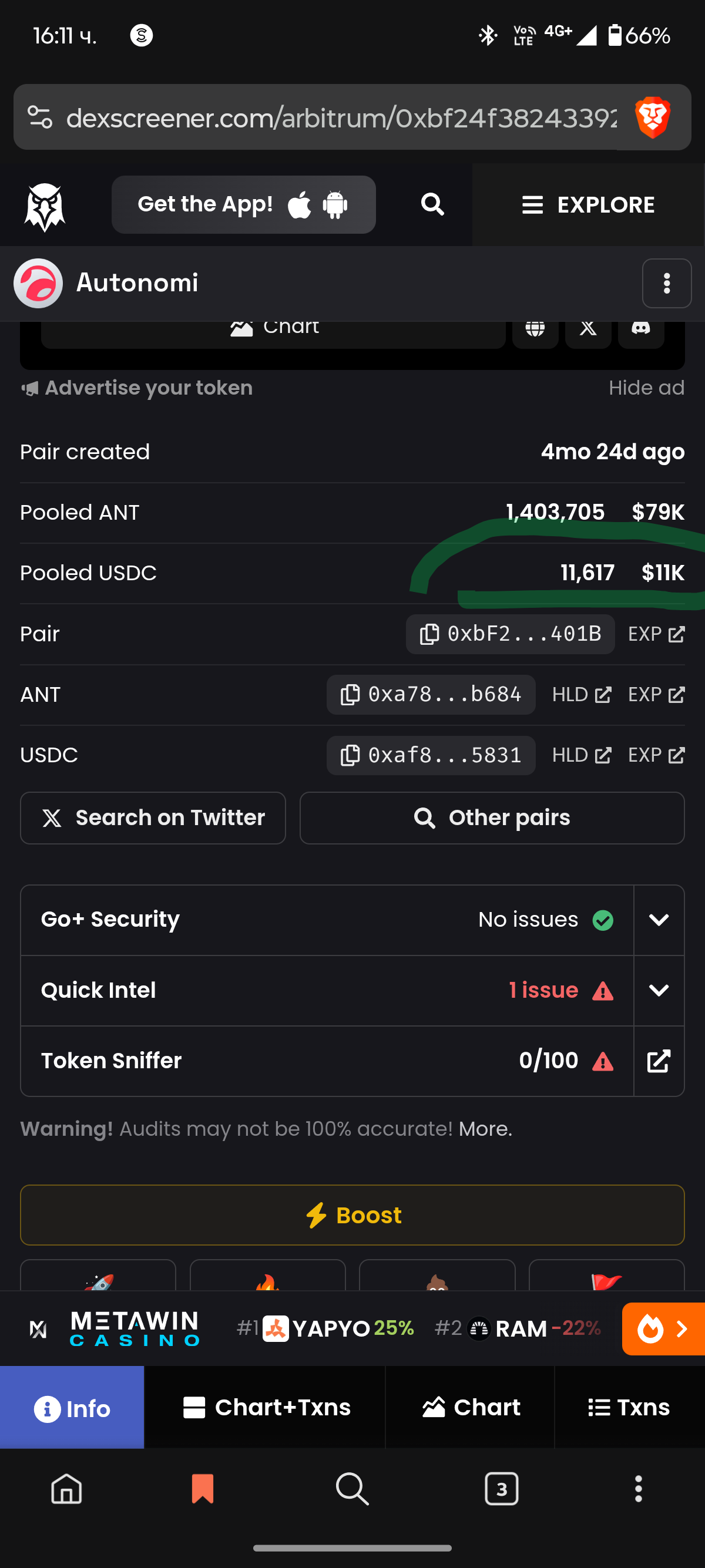Open Token Sniffer external link icon
This screenshot has width=705, height=1568.
click(658, 1061)
